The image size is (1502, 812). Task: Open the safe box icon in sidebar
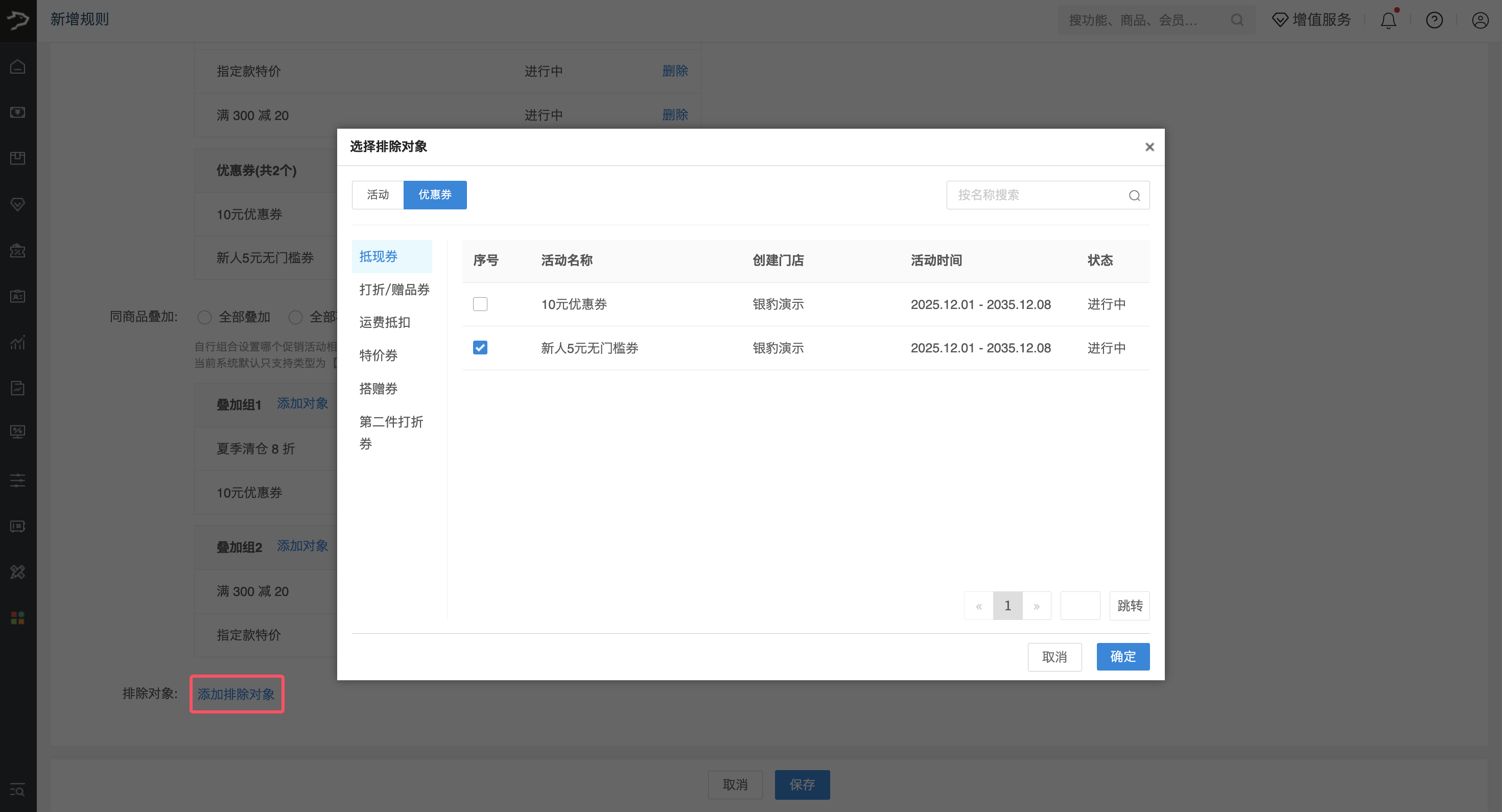click(18, 527)
